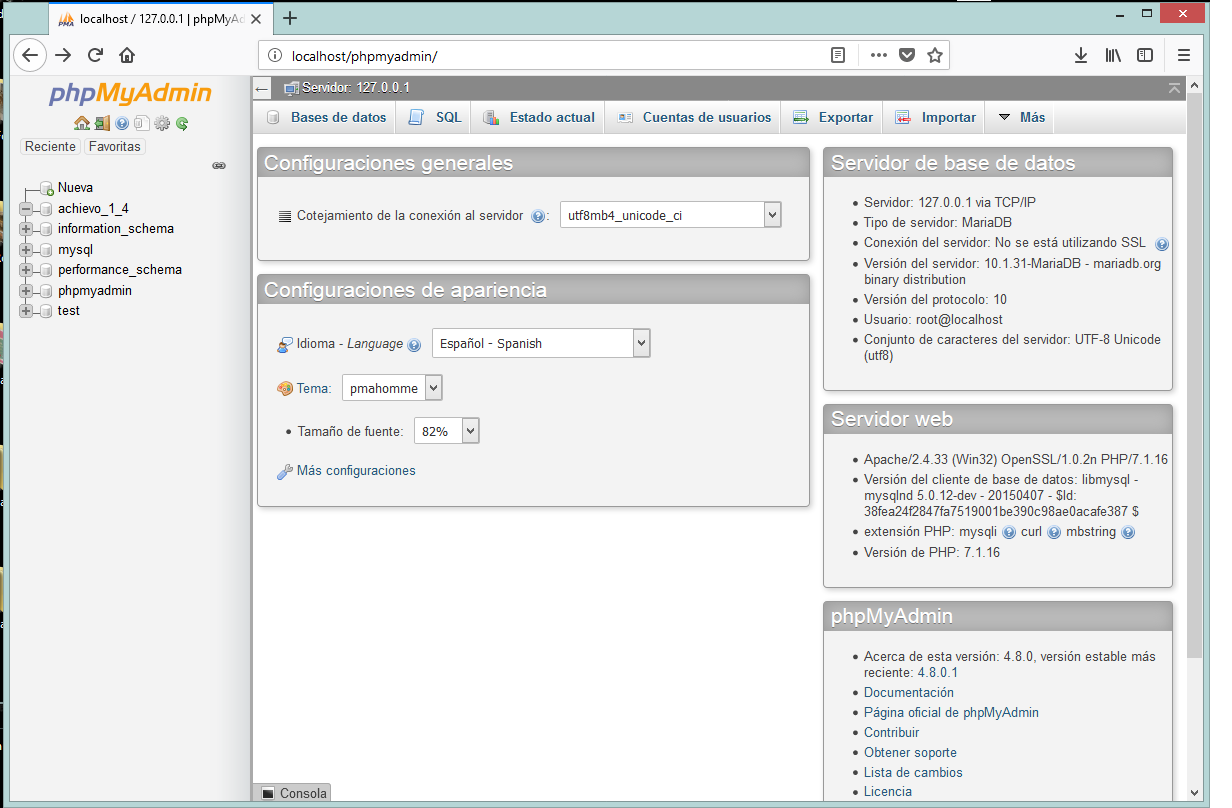Expand the performance_schema database node
The height and width of the screenshot is (808, 1232).
(26, 270)
